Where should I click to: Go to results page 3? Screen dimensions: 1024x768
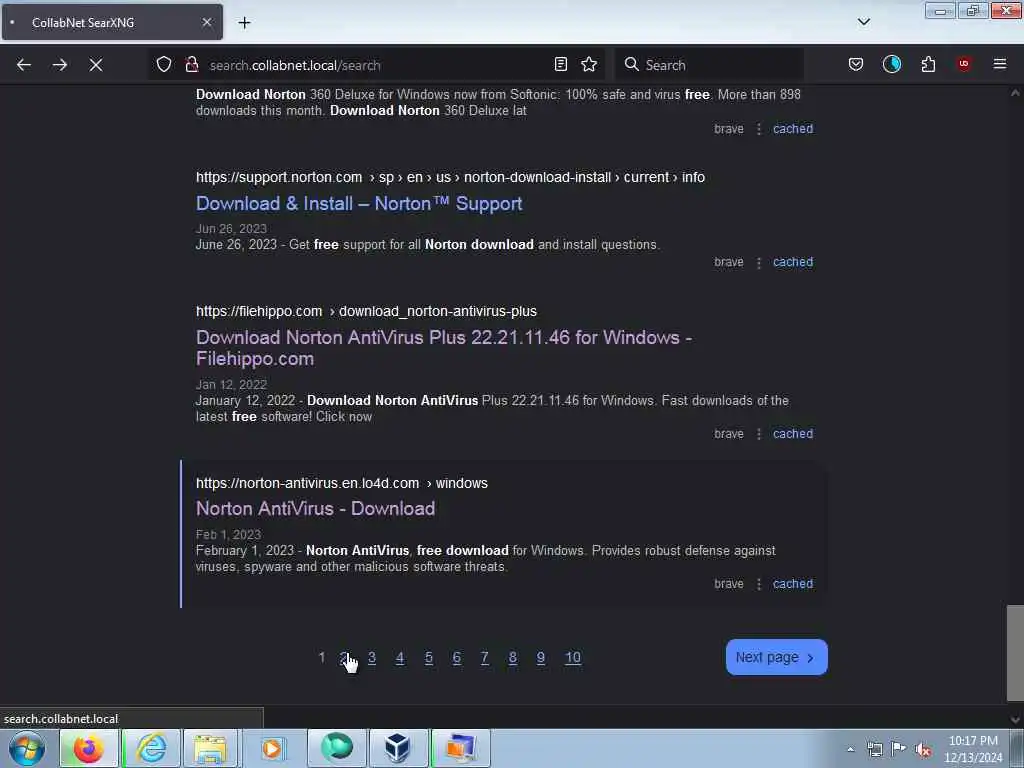[372, 658]
